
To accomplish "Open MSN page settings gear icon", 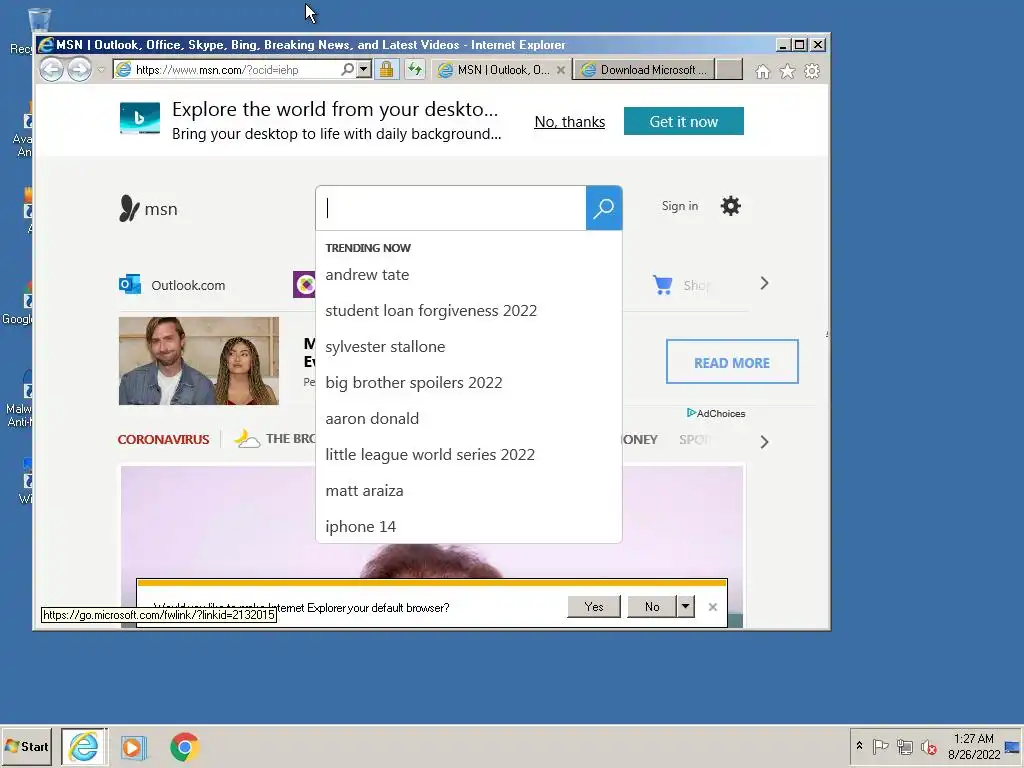I will coord(730,206).
